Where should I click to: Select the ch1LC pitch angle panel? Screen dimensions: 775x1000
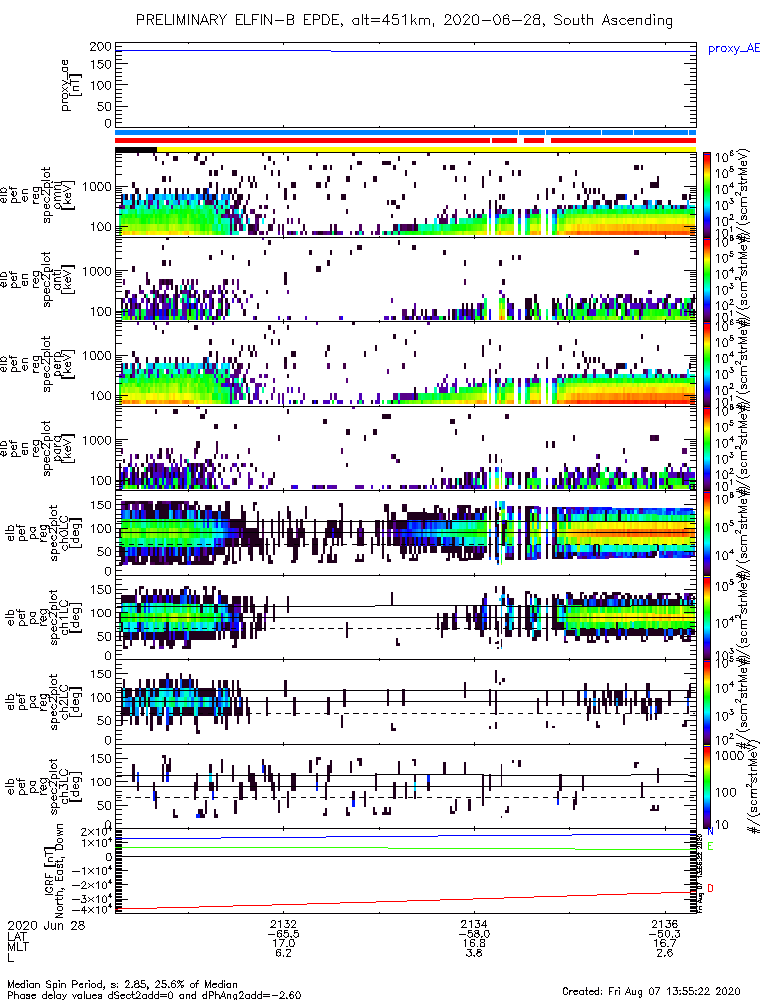point(406,617)
